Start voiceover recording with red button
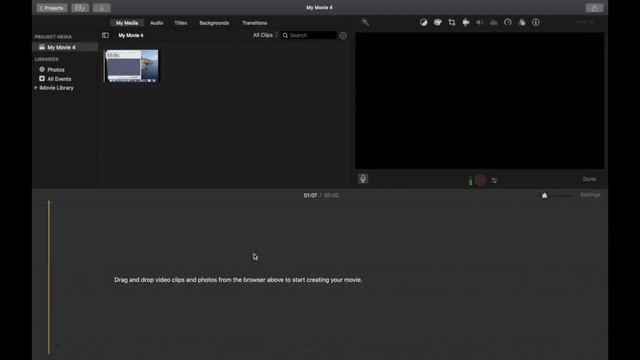Image resolution: width=640 pixels, height=360 pixels. [x=480, y=180]
